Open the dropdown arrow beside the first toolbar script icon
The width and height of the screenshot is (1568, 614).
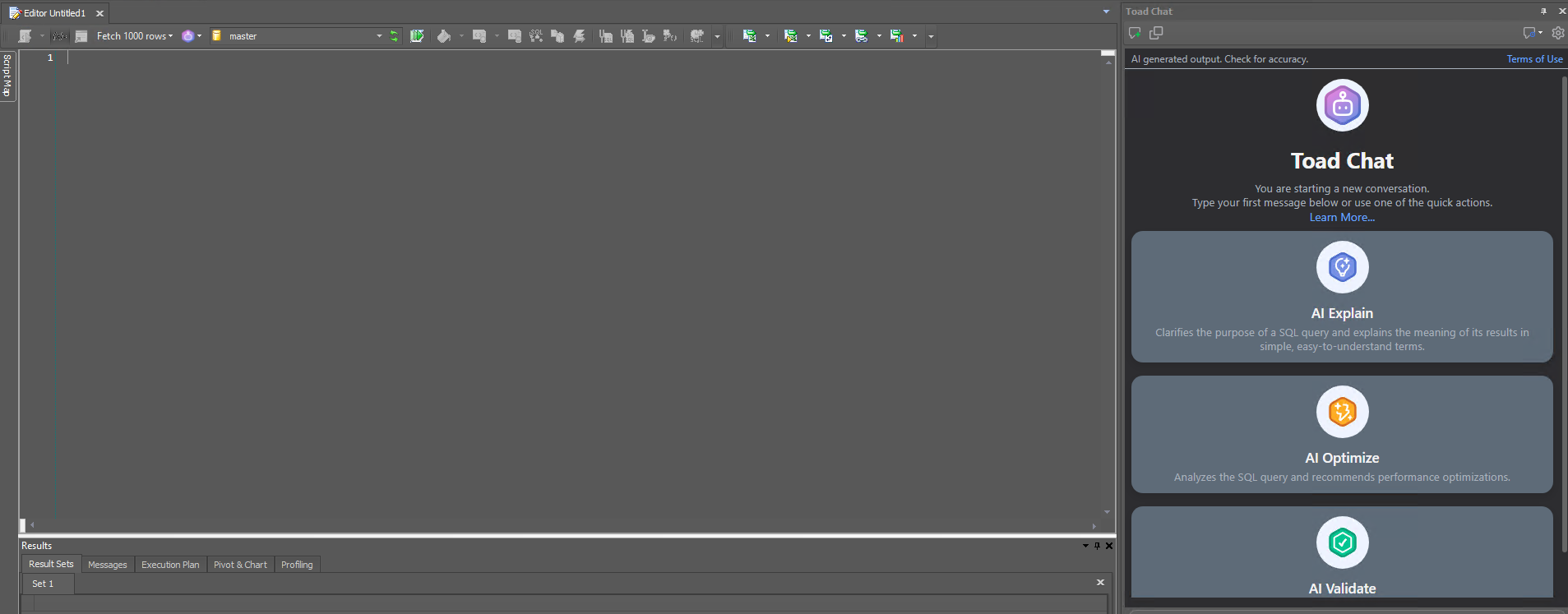tap(42, 36)
